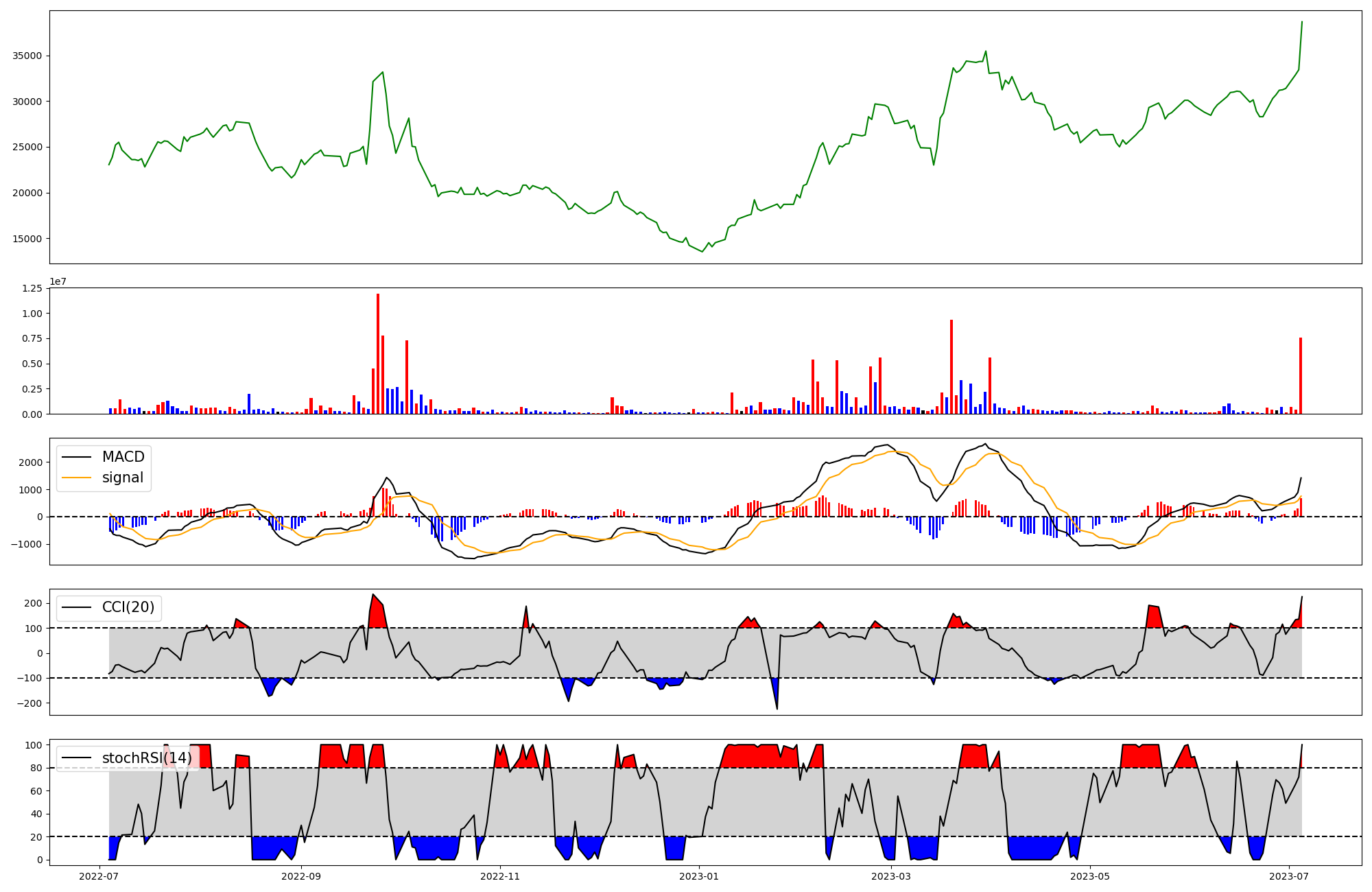This screenshot has width=1372, height=892.
Task: Click the CCI(20) legend box
Action: [x=109, y=608]
